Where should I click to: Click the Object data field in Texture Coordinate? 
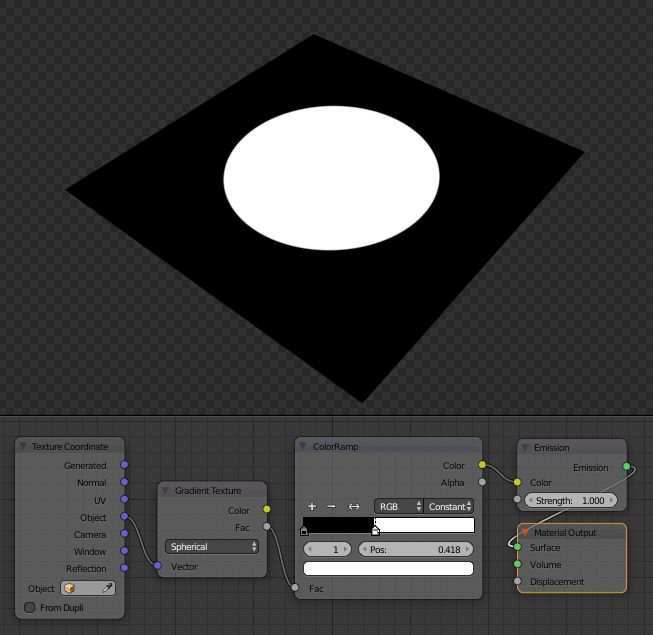(88, 588)
